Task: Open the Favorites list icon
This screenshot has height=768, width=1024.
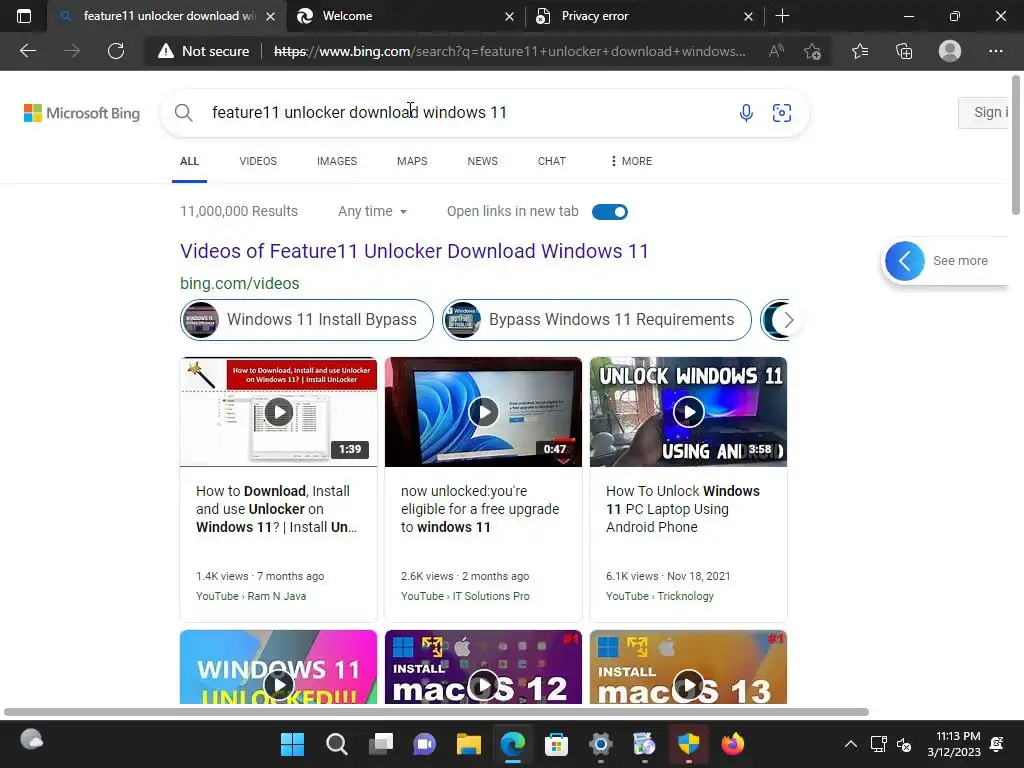Action: coord(860,51)
